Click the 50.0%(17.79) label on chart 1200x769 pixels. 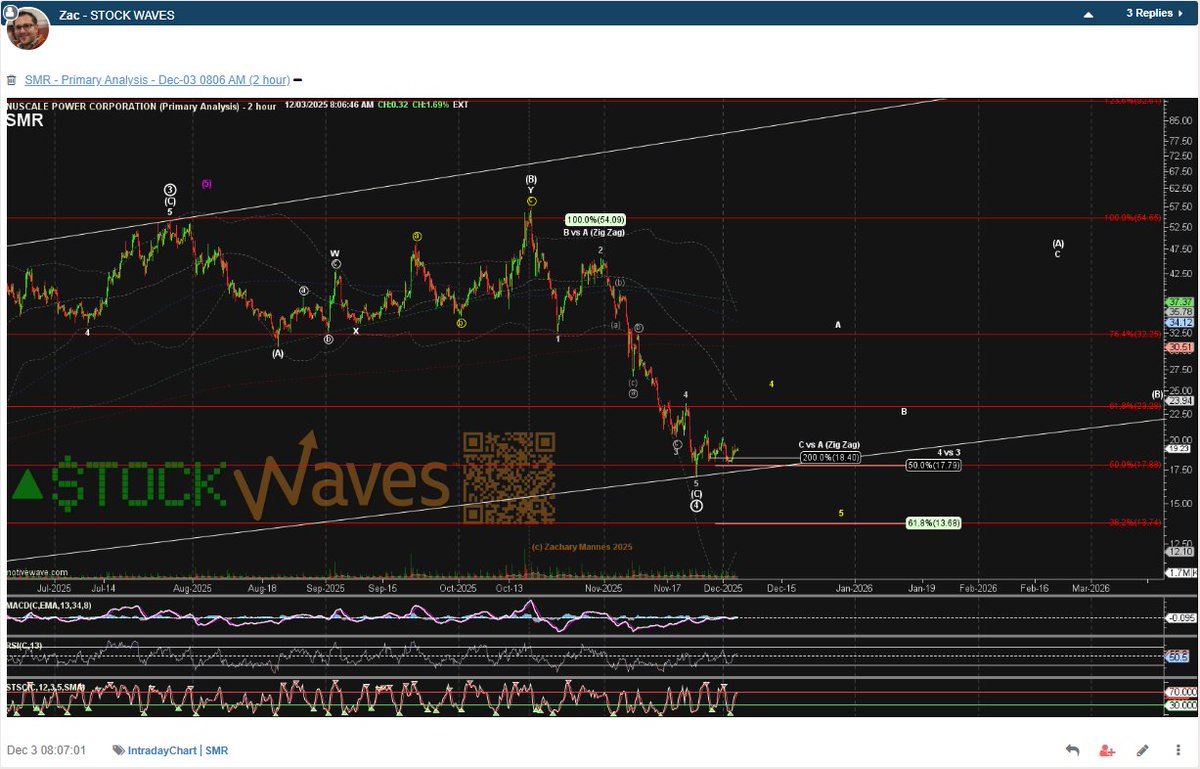[933, 465]
